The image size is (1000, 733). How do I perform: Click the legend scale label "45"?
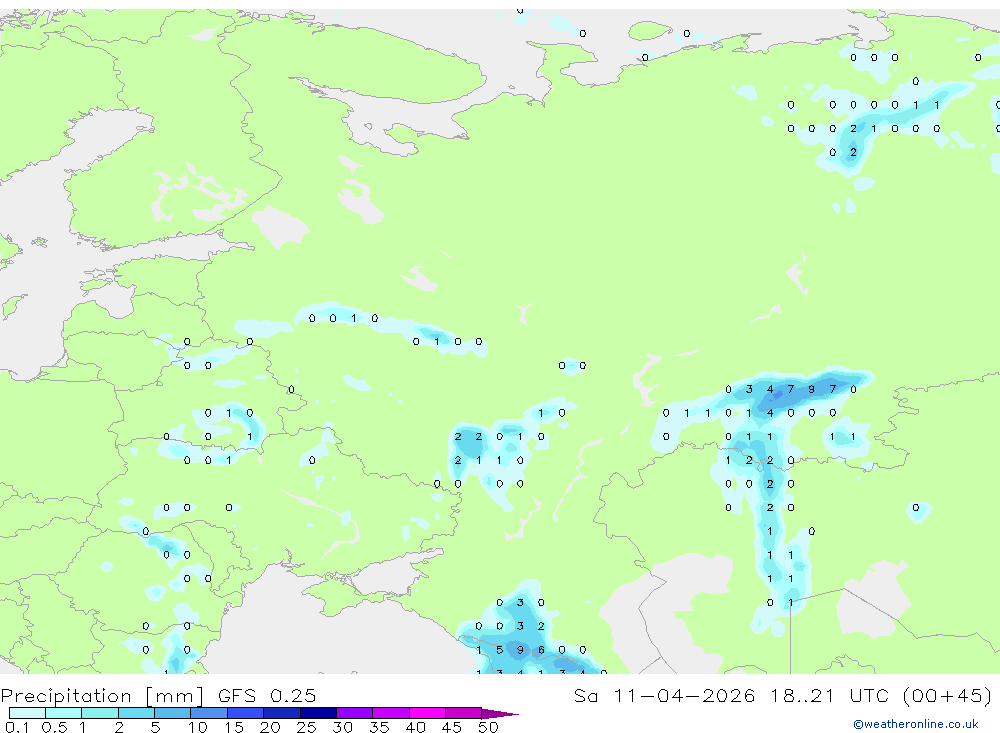(x=452, y=727)
